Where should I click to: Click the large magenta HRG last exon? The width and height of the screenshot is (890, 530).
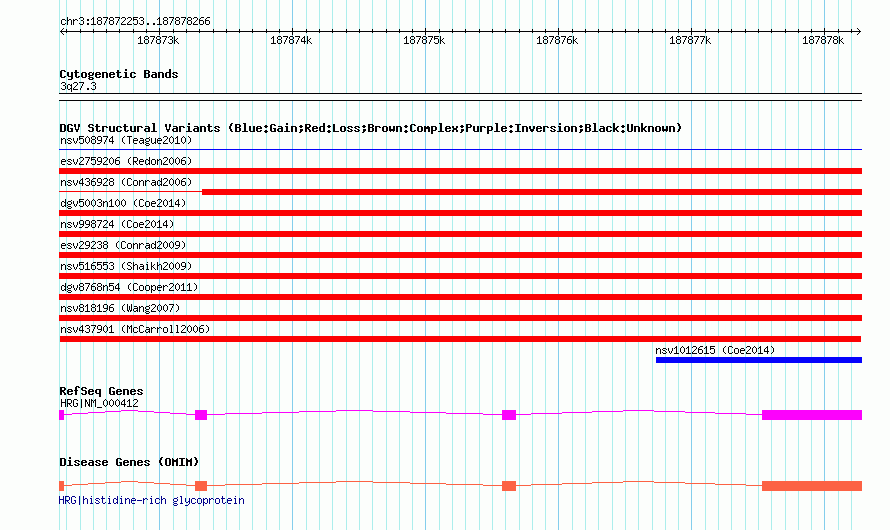[812, 415]
